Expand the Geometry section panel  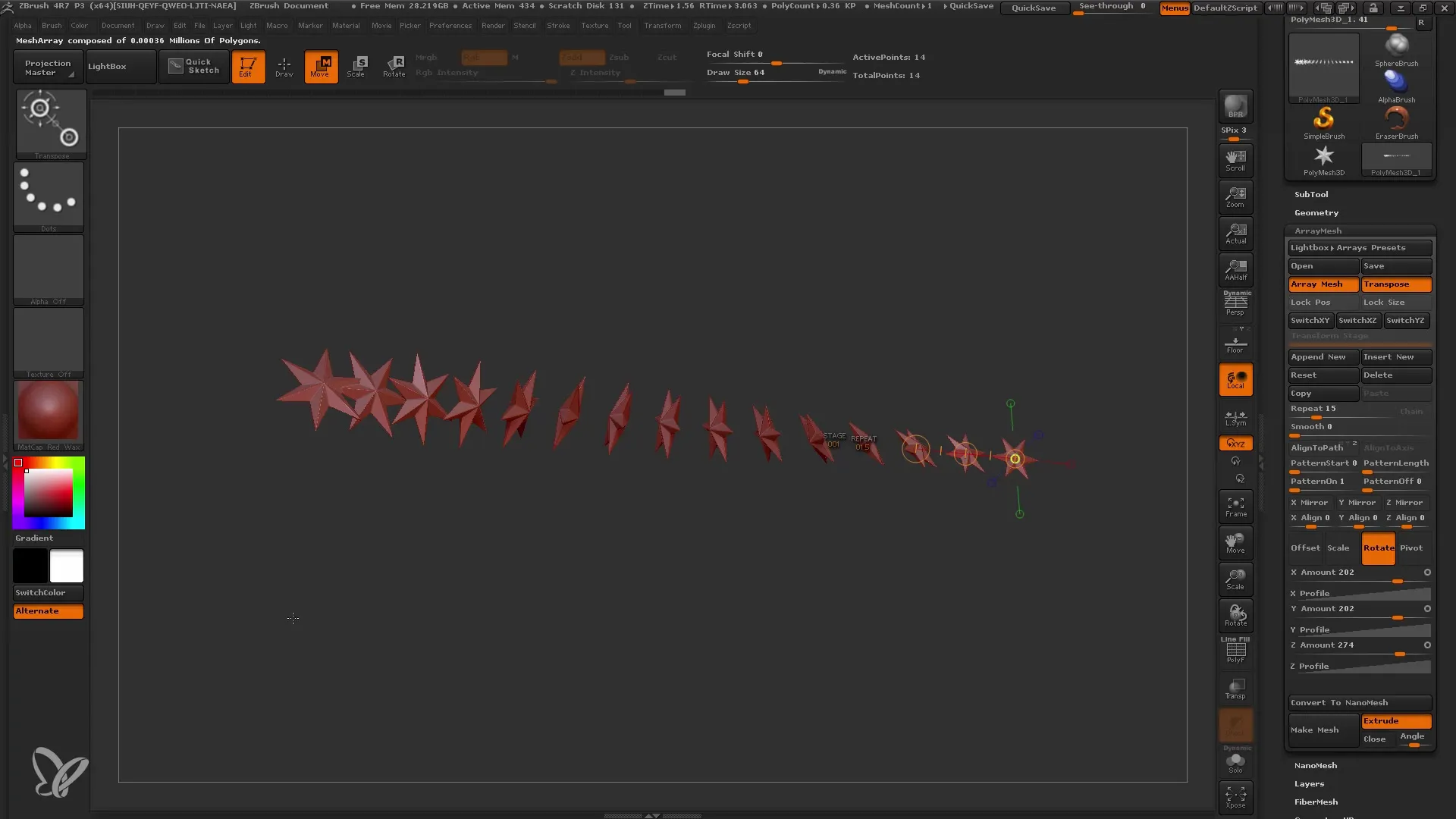click(x=1316, y=212)
